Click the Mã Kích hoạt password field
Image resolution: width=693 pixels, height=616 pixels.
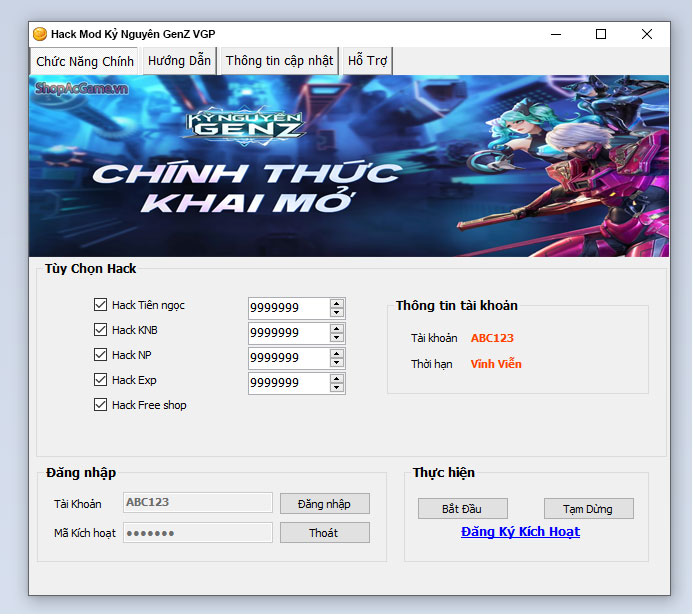198,533
